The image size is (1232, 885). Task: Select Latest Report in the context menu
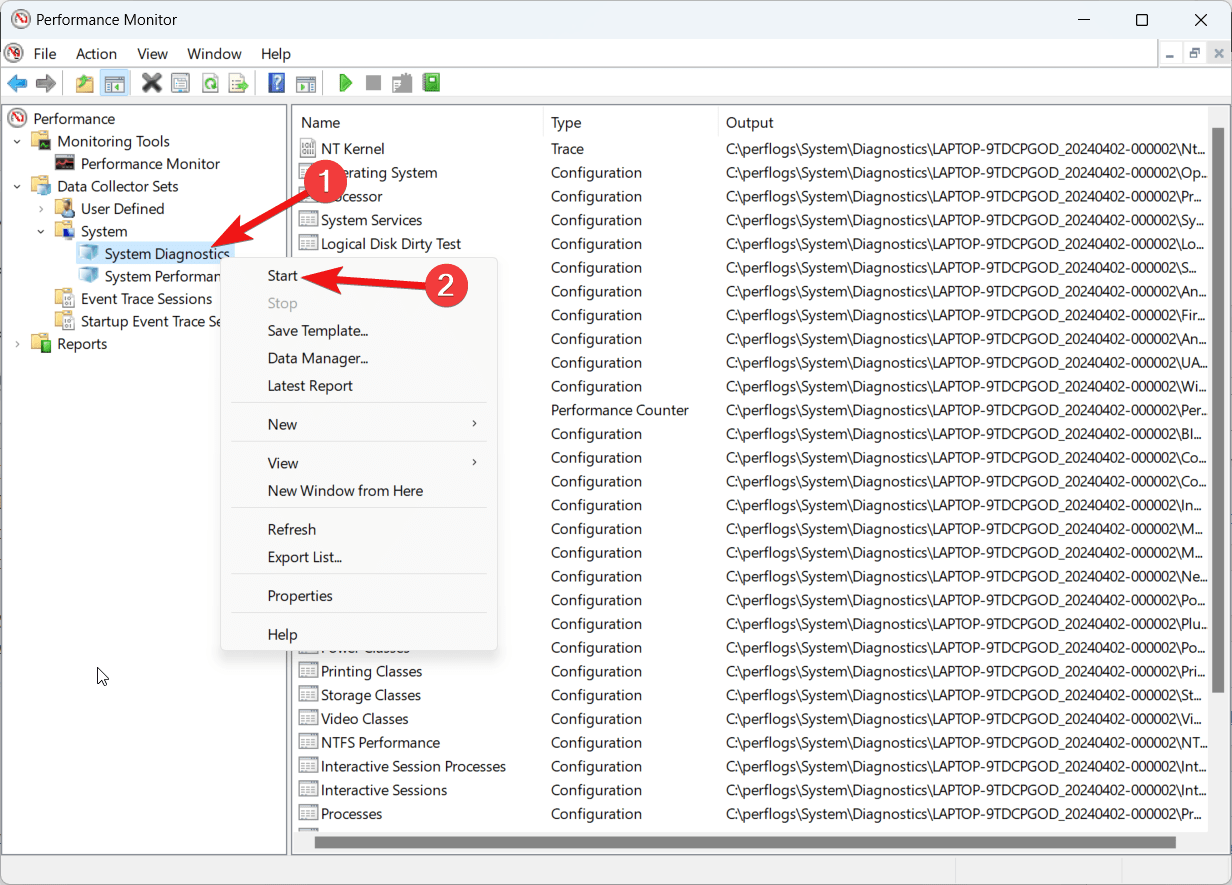[310, 386]
